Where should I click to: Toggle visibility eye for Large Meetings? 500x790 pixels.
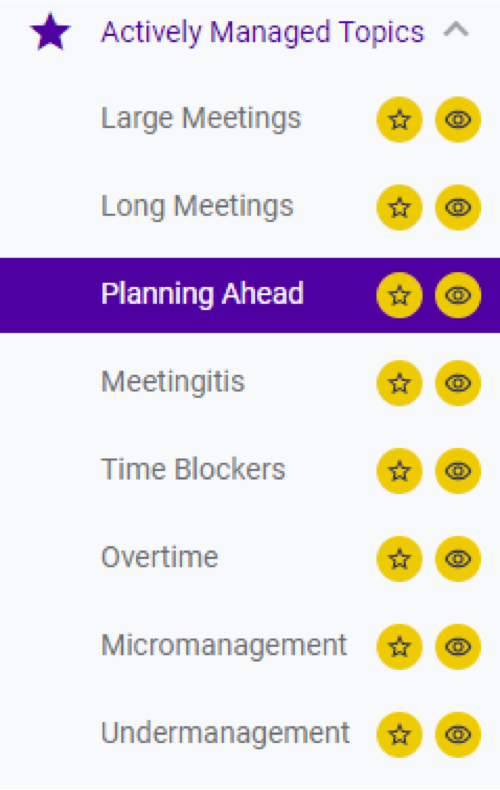458,119
